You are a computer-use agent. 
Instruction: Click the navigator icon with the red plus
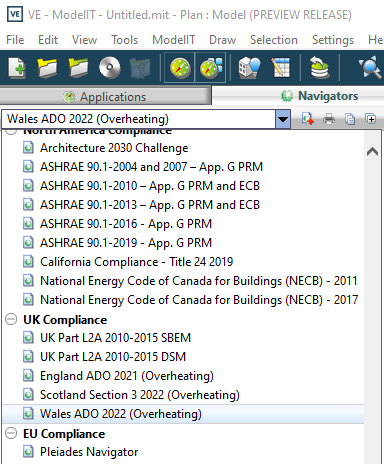click(307, 119)
